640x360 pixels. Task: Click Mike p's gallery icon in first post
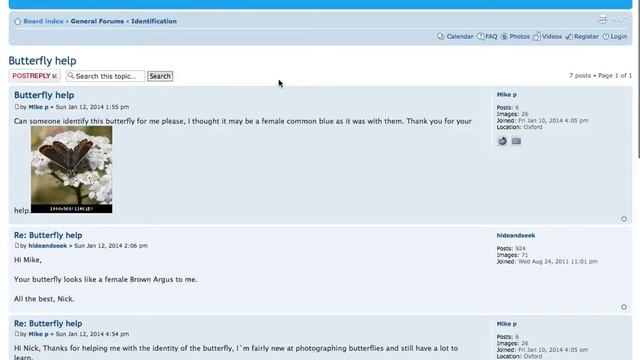coord(516,141)
